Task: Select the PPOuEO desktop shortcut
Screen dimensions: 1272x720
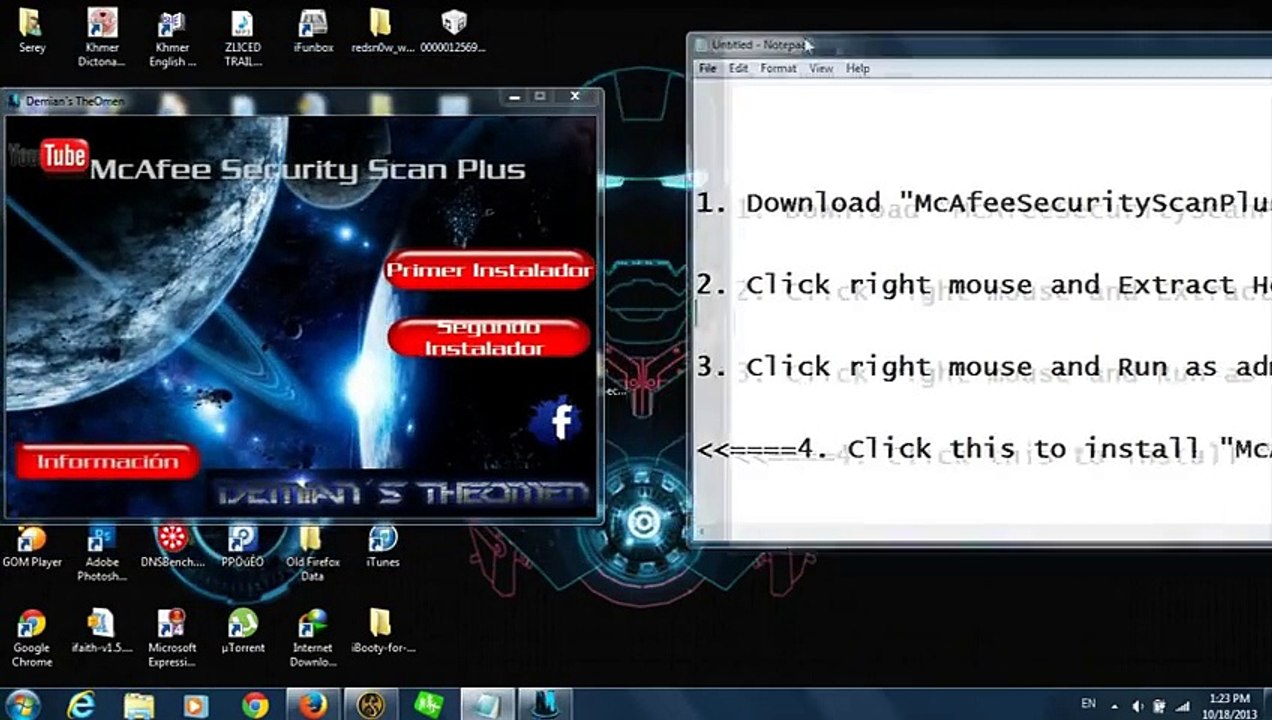Action: [x=243, y=546]
